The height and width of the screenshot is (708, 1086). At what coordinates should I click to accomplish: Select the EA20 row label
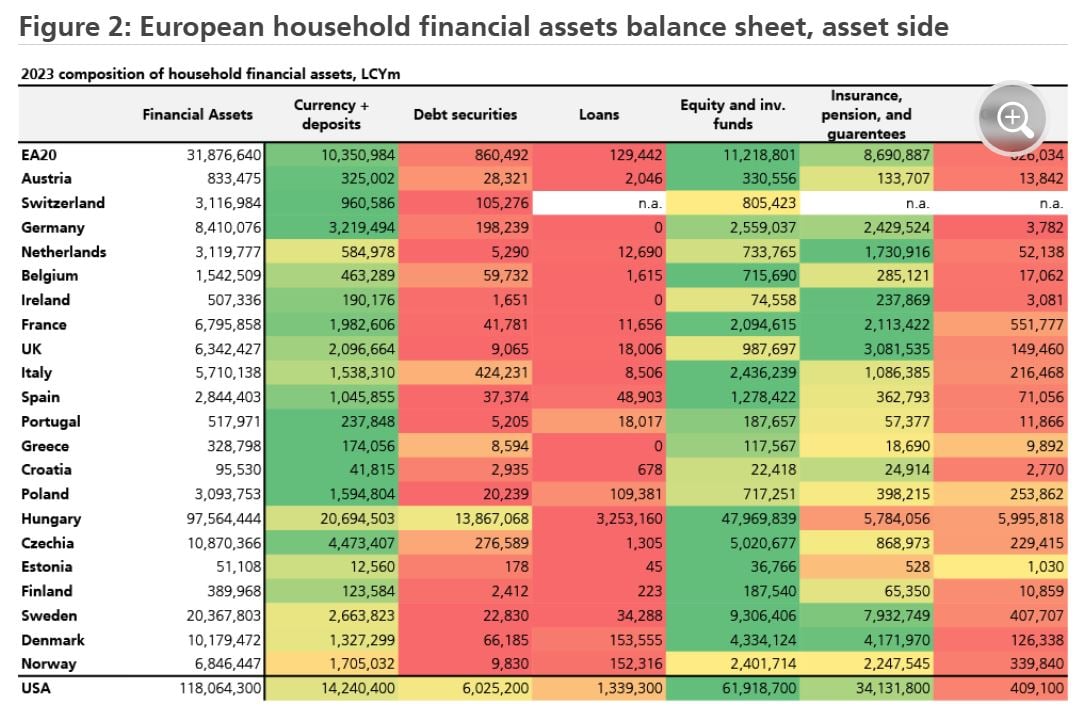41,155
